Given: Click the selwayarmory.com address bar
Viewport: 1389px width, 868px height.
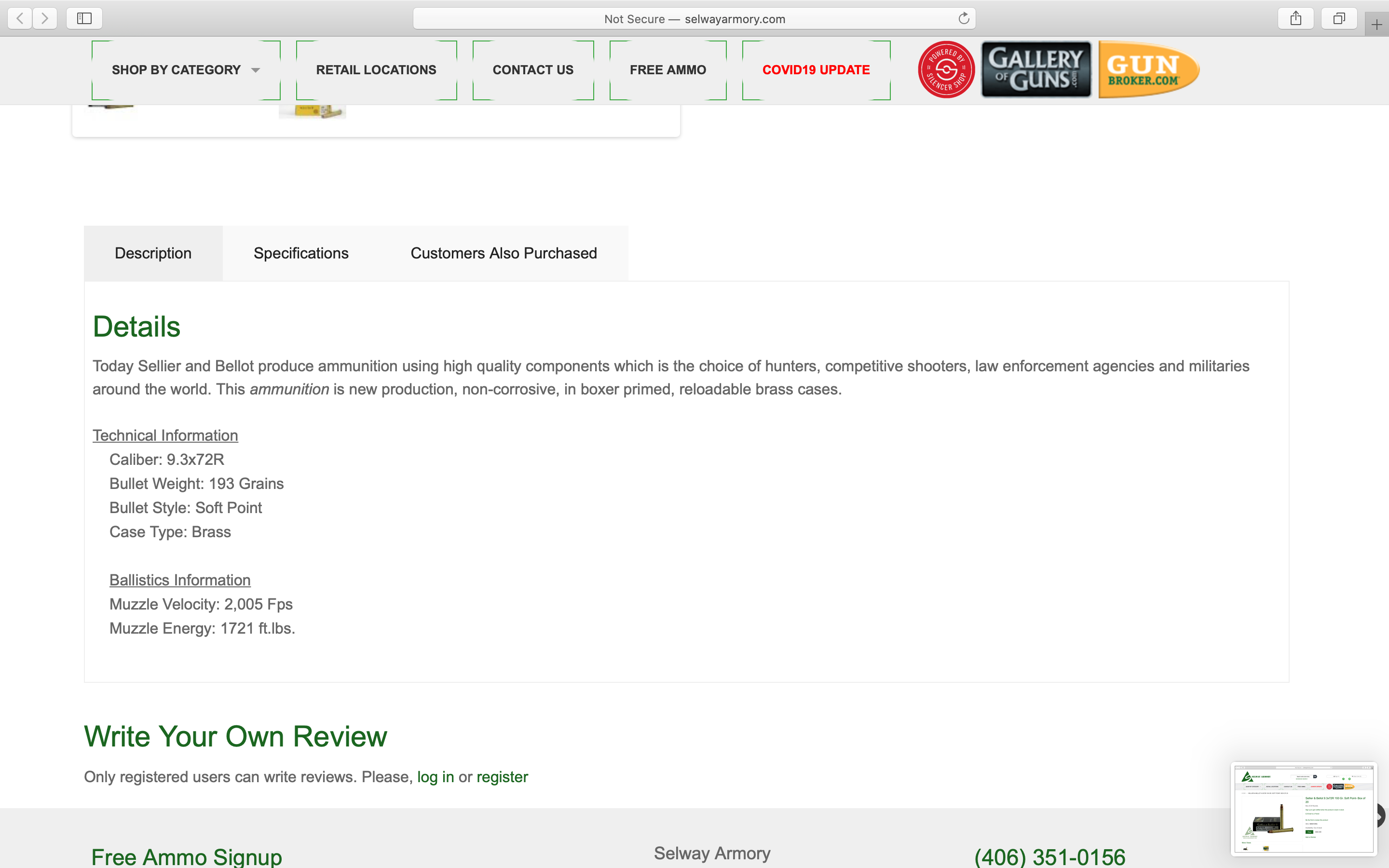Looking at the screenshot, I should click(694, 18).
